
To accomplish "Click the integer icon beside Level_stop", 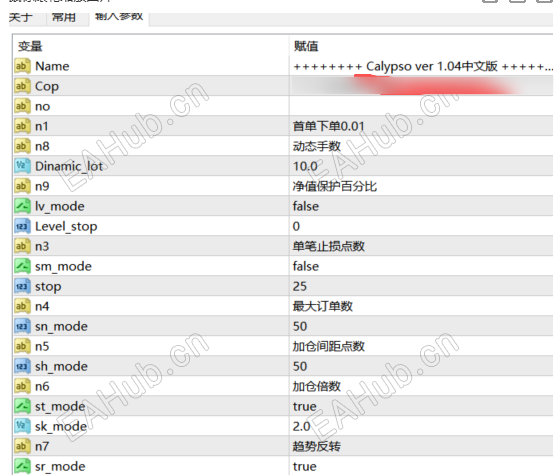I will click(22, 226).
